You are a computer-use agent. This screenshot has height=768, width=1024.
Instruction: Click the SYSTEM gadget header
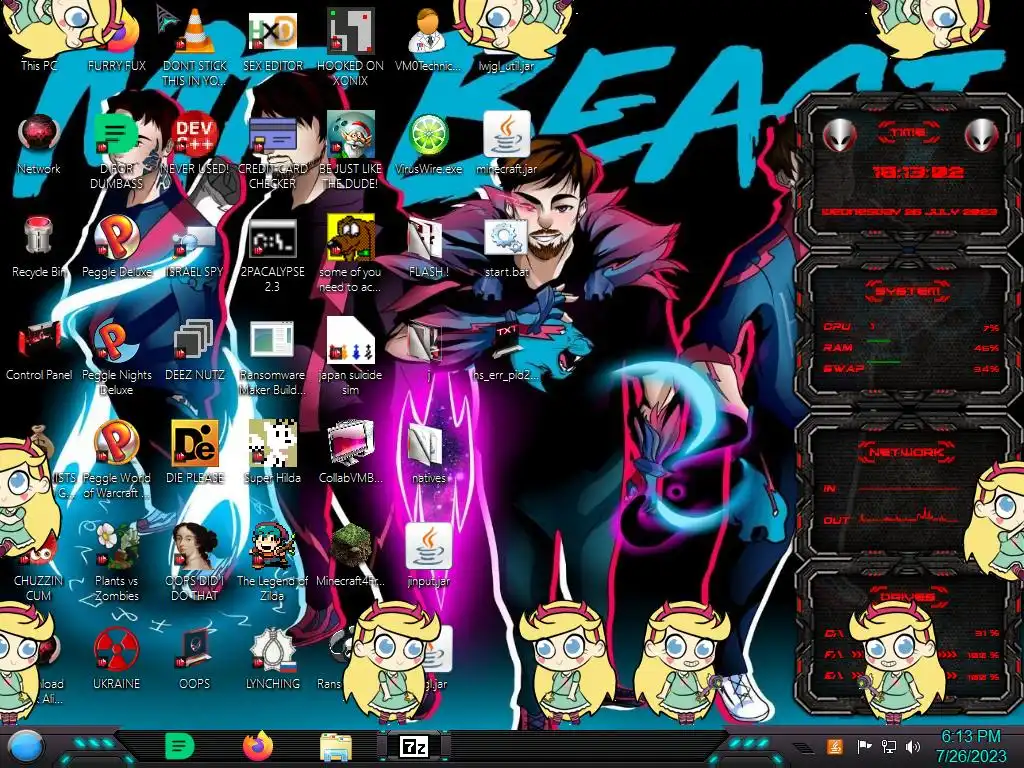(908, 291)
